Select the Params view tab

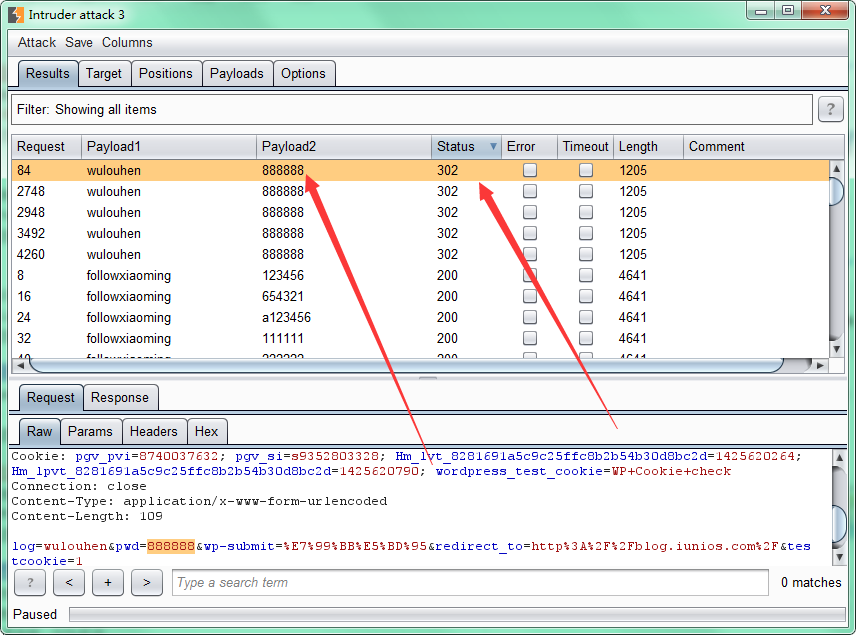90,431
